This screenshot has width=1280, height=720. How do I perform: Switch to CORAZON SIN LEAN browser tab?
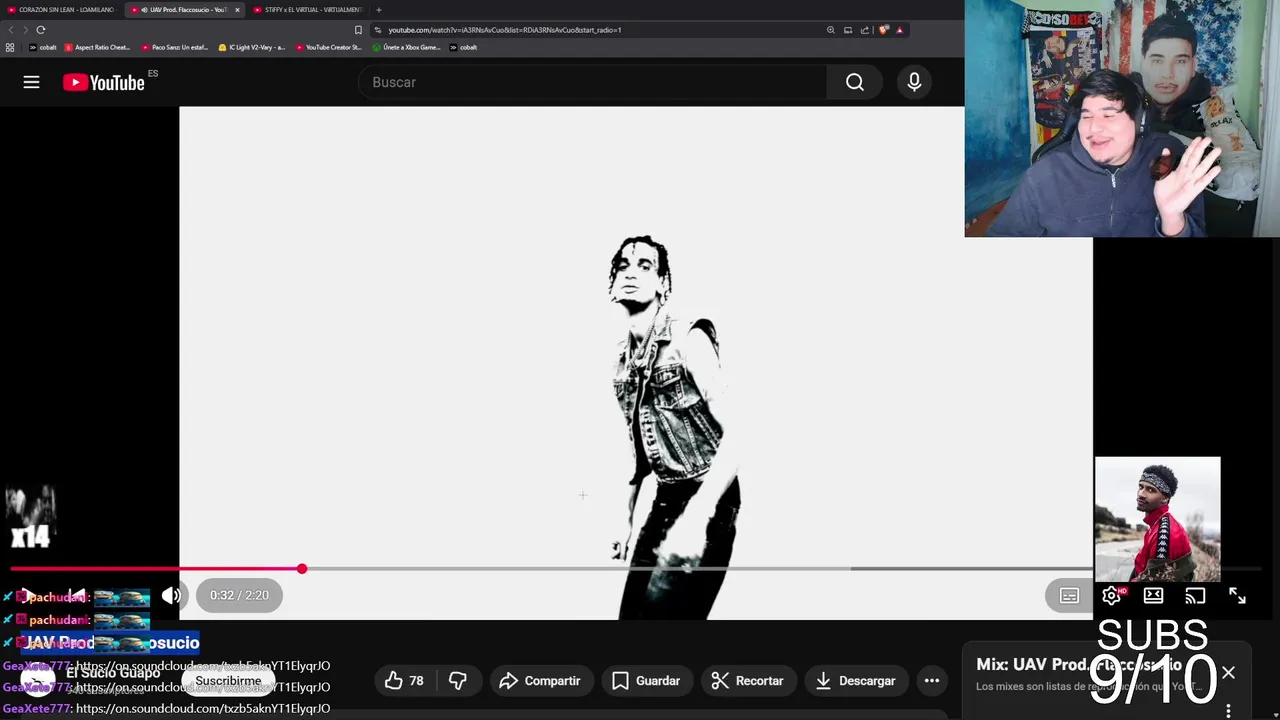point(60,10)
